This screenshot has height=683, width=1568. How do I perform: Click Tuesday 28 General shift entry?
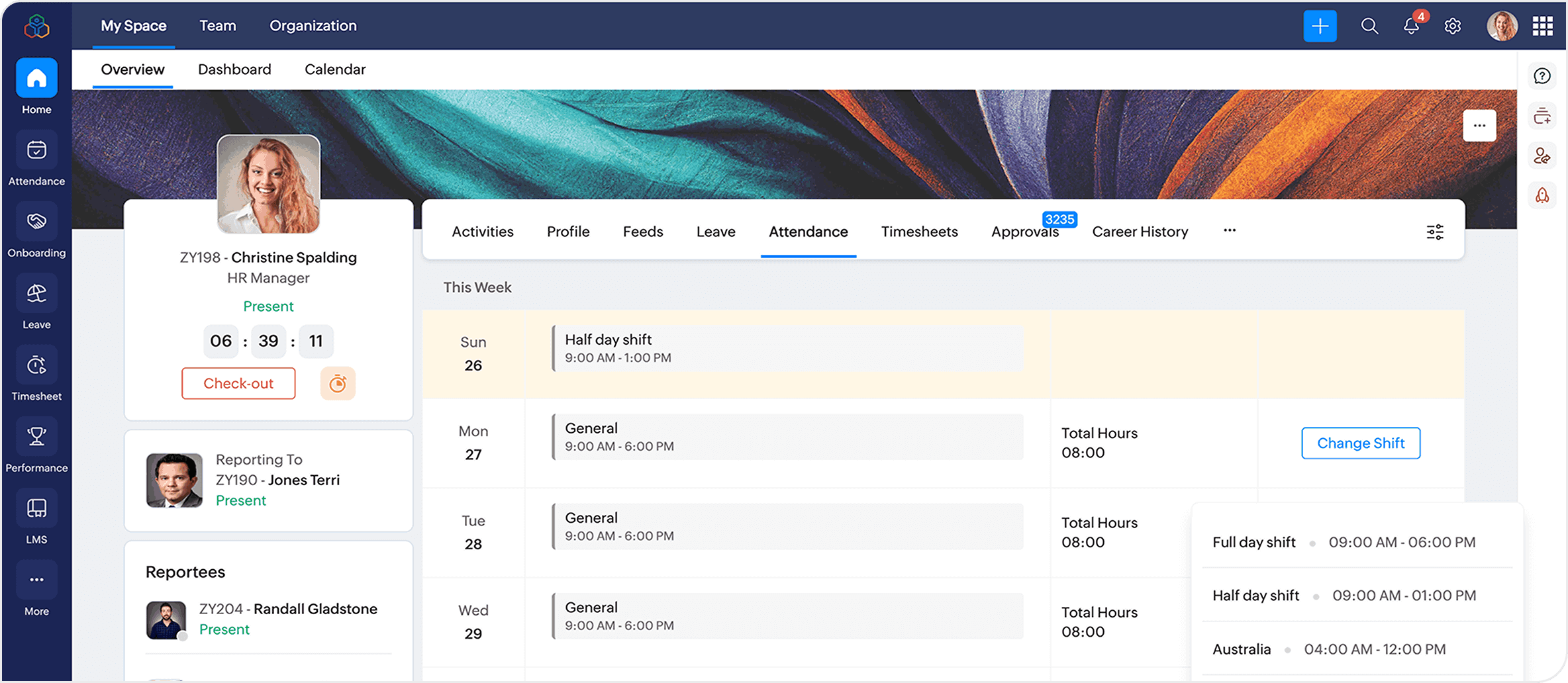click(x=788, y=527)
